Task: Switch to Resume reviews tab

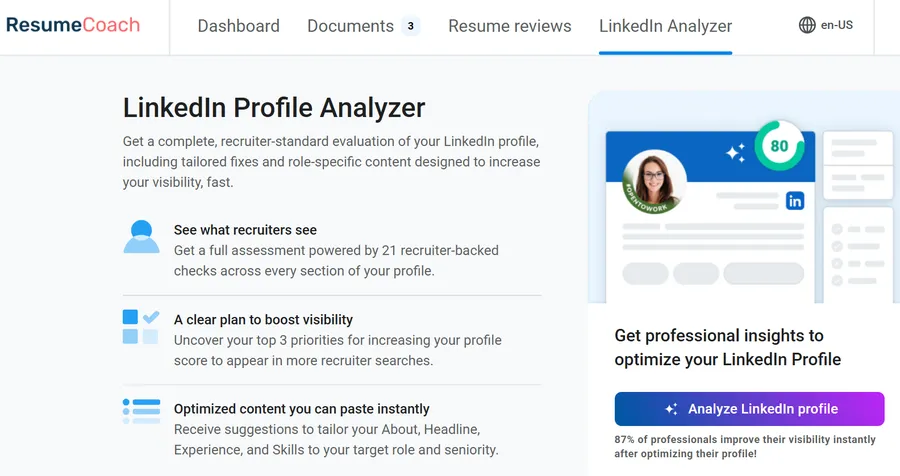Action: (x=510, y=26)
